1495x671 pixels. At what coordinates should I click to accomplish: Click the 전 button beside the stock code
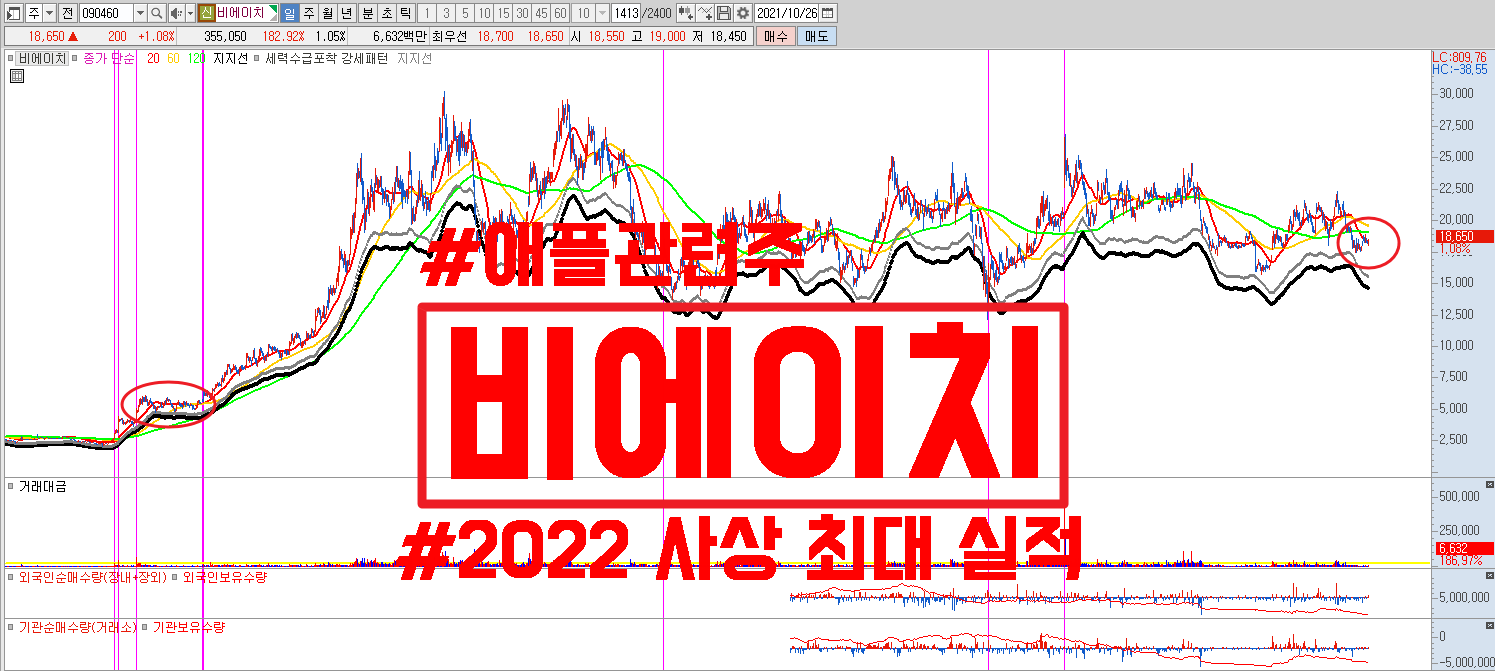[x=66, y=13]
